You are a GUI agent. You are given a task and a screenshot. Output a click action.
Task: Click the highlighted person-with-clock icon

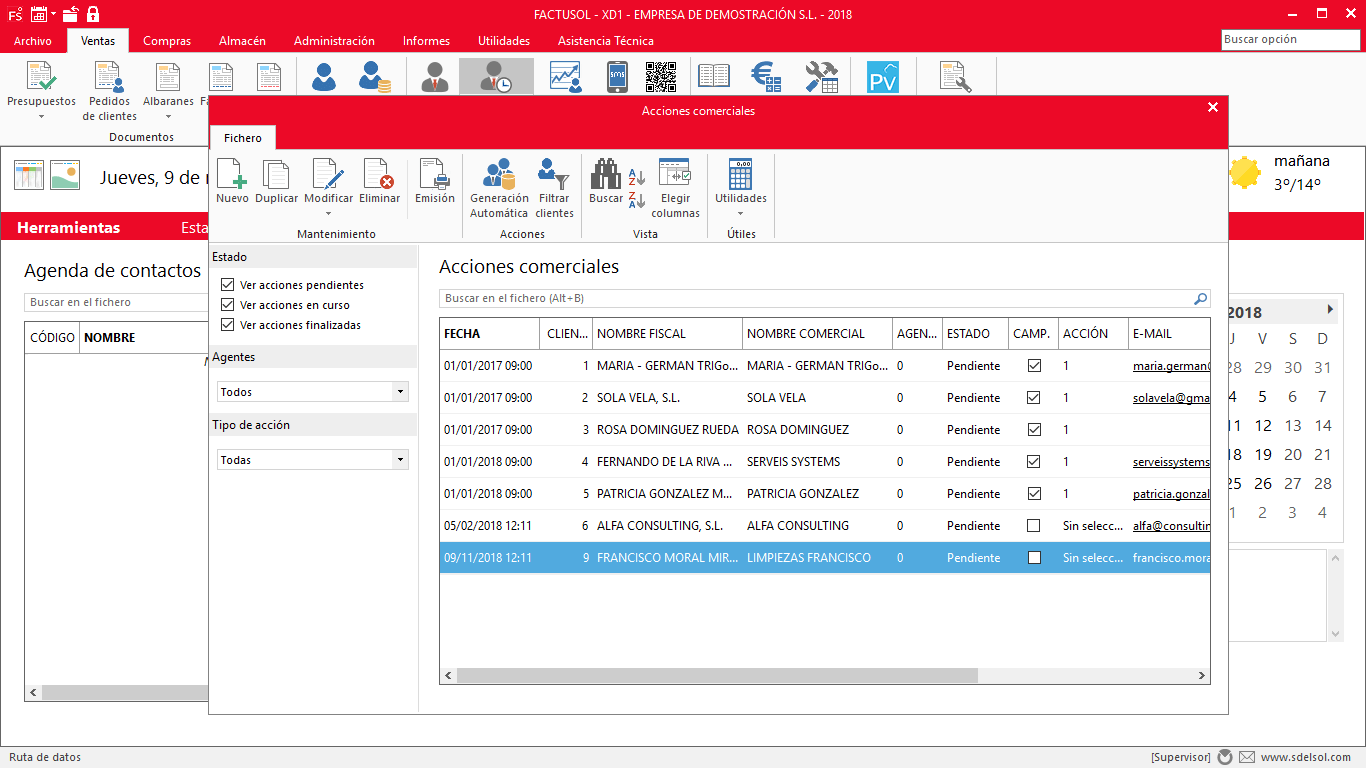coord(496,77)
